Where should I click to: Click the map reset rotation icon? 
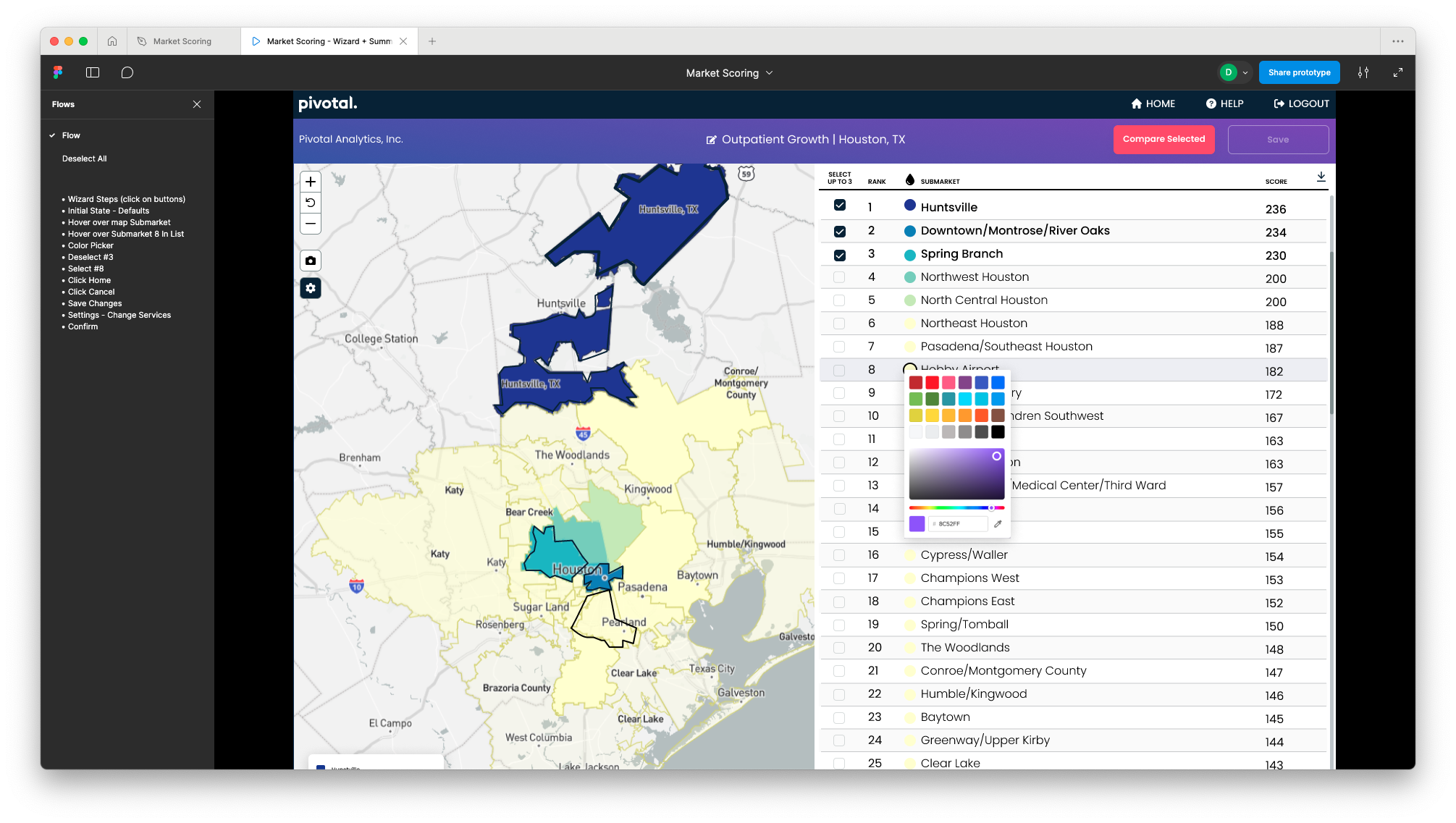[x=311, y=203]
